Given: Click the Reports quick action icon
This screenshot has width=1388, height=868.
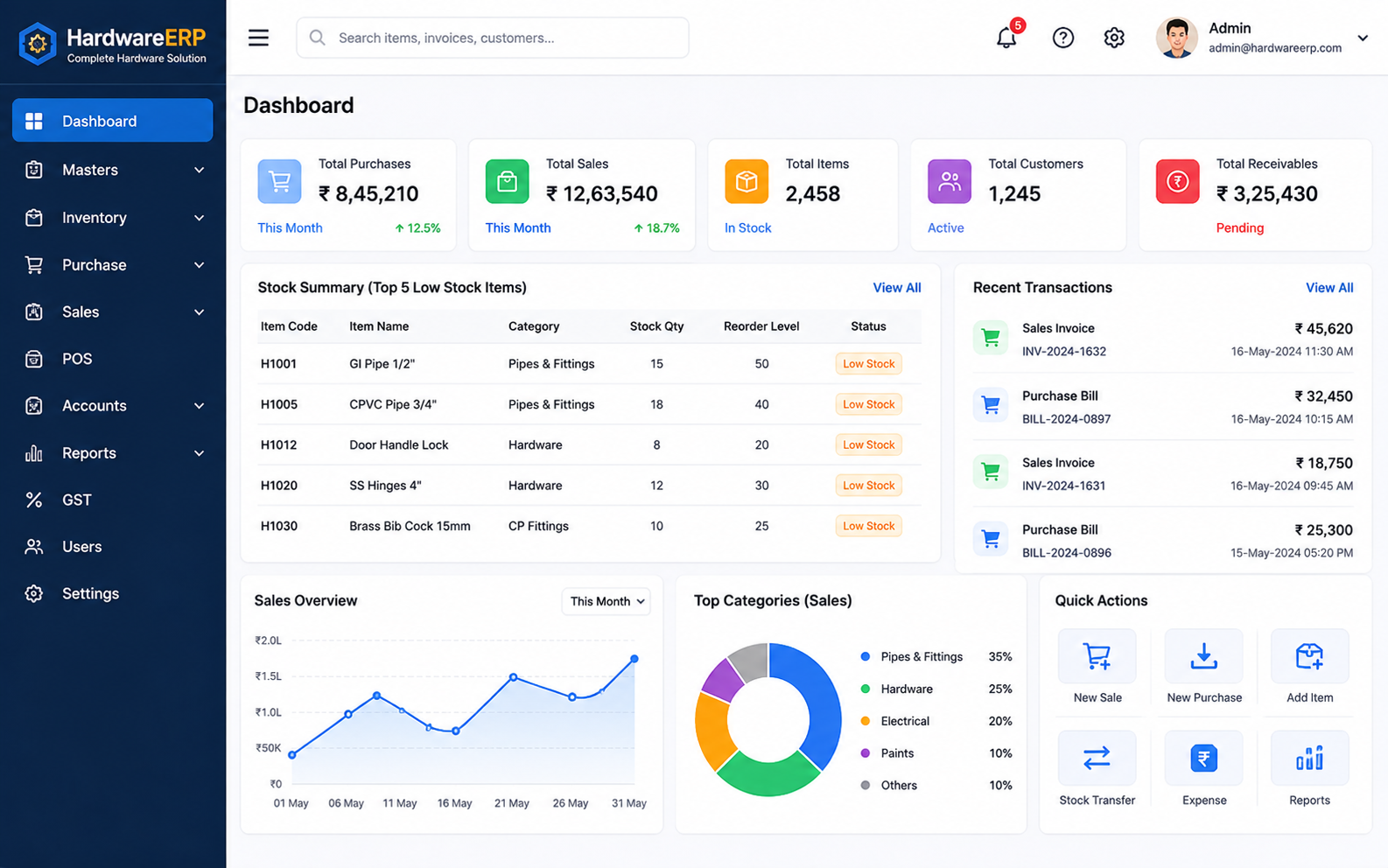Looking at the screenshot, I should (1309, 758).
